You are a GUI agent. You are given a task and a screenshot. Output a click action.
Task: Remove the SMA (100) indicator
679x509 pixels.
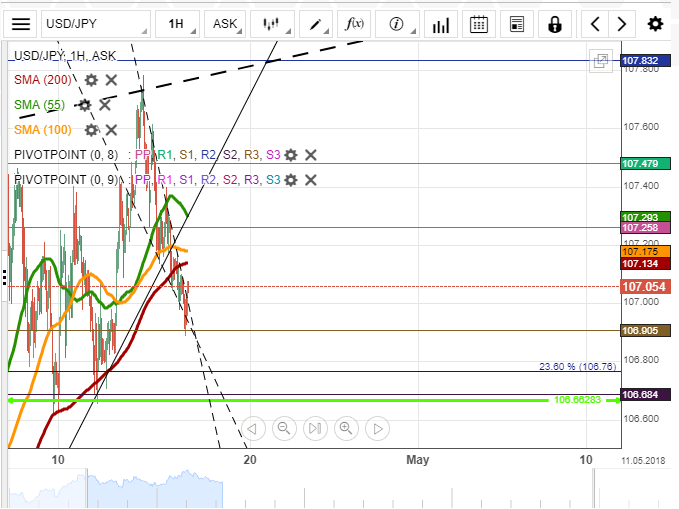[x=111, y=130]
